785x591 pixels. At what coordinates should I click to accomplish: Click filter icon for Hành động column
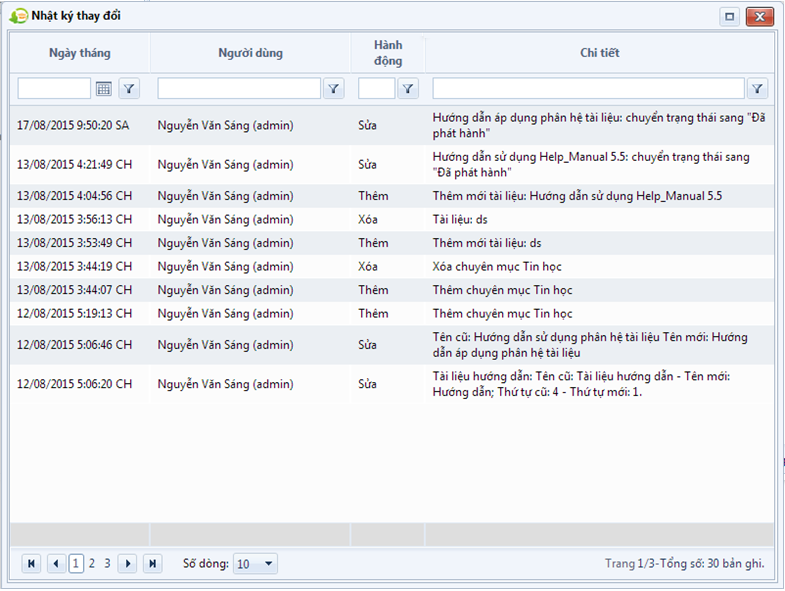point(408,89)
